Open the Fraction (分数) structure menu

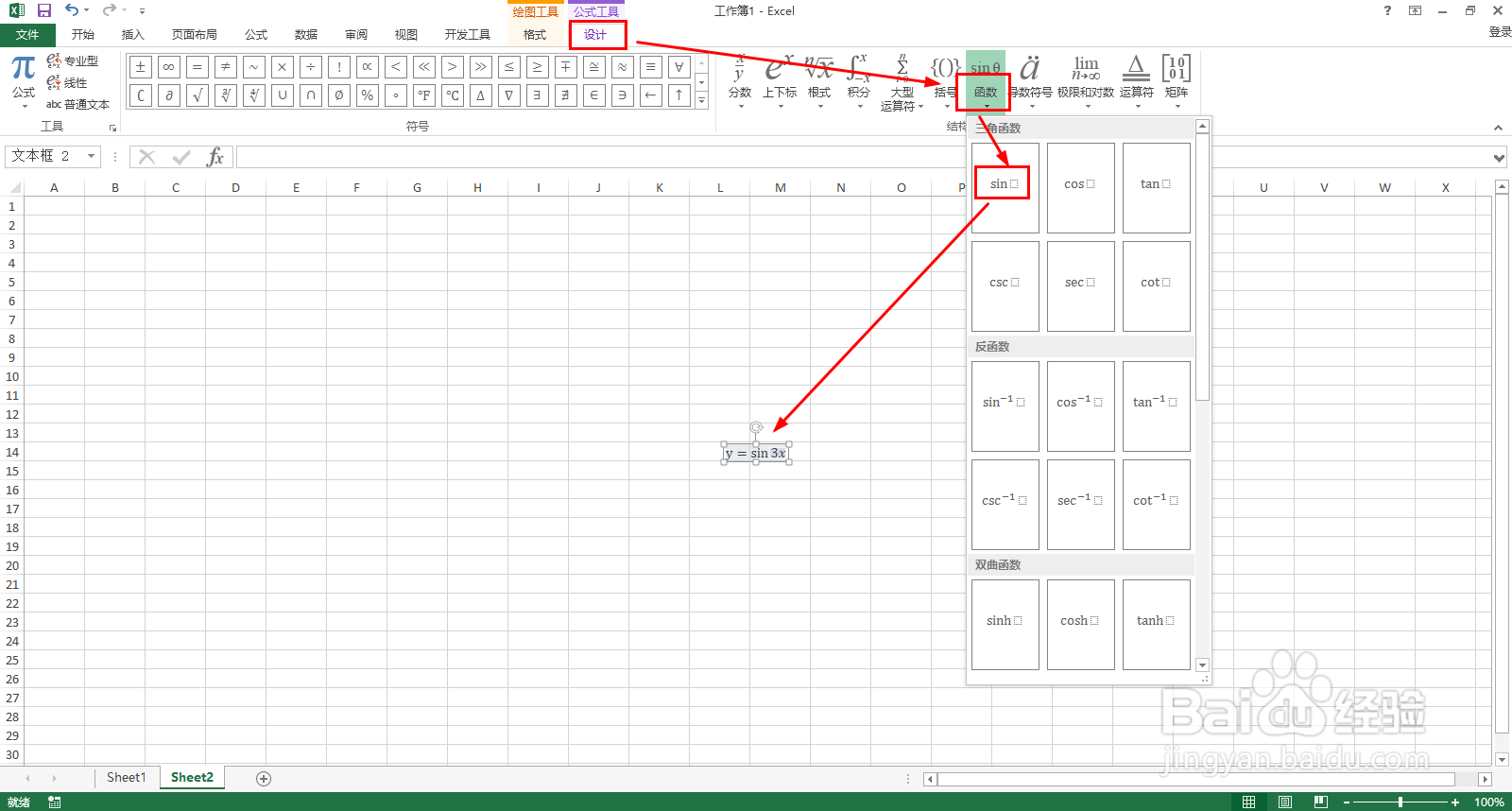pos(740,81)
